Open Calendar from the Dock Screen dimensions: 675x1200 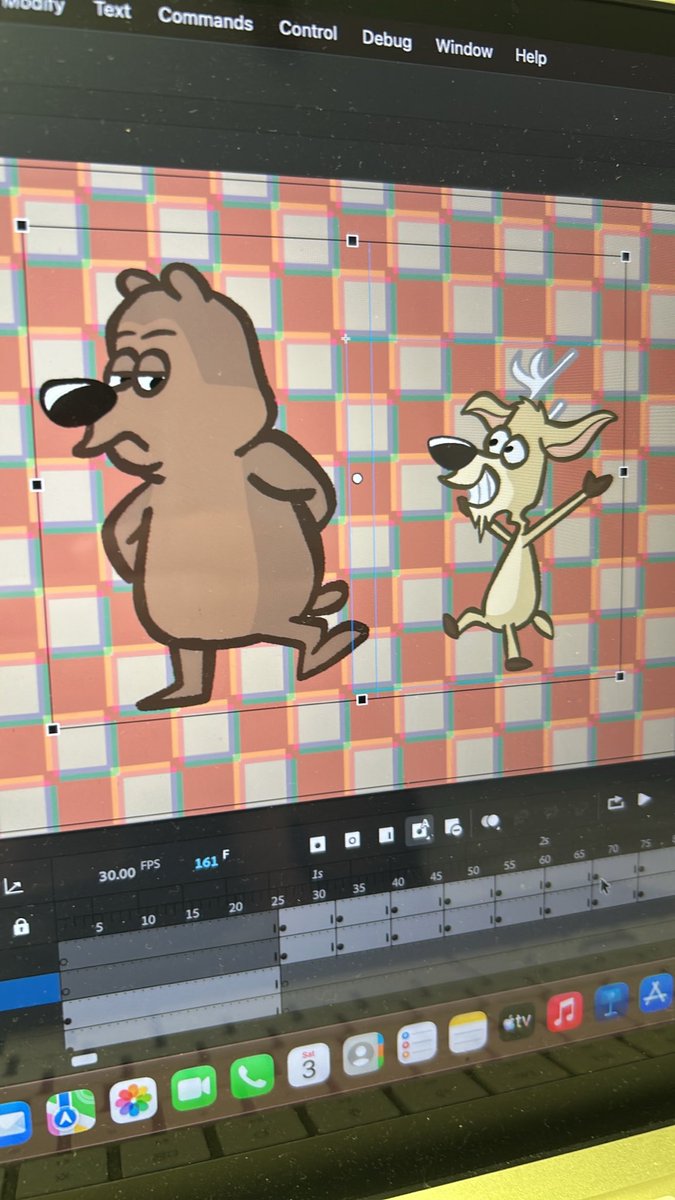point(309,1065)
